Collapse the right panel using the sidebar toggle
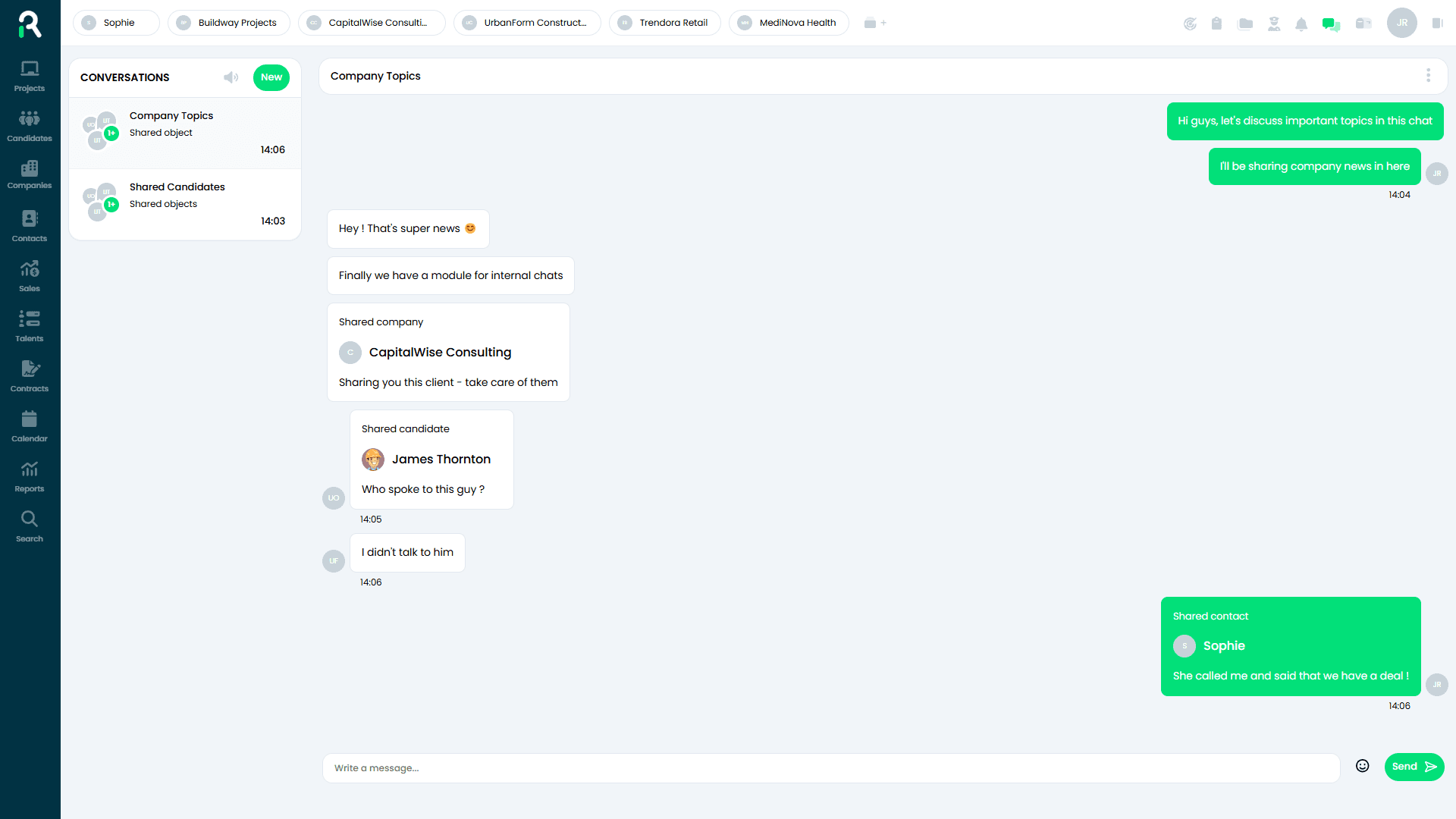 tap(1438, 23)
